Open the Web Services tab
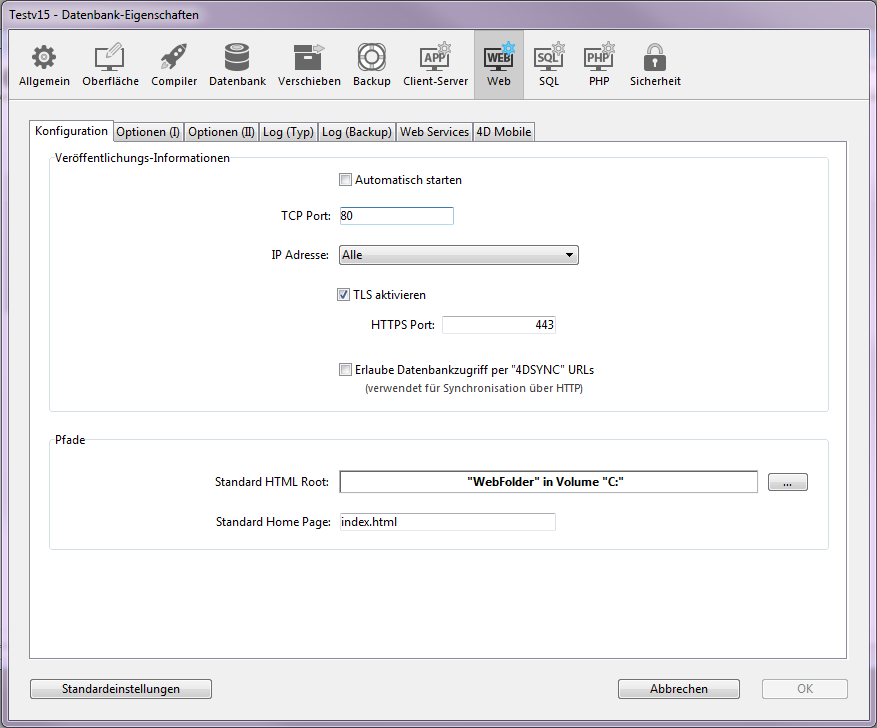This screenshot has width=877, height=728. pos(434,132)
